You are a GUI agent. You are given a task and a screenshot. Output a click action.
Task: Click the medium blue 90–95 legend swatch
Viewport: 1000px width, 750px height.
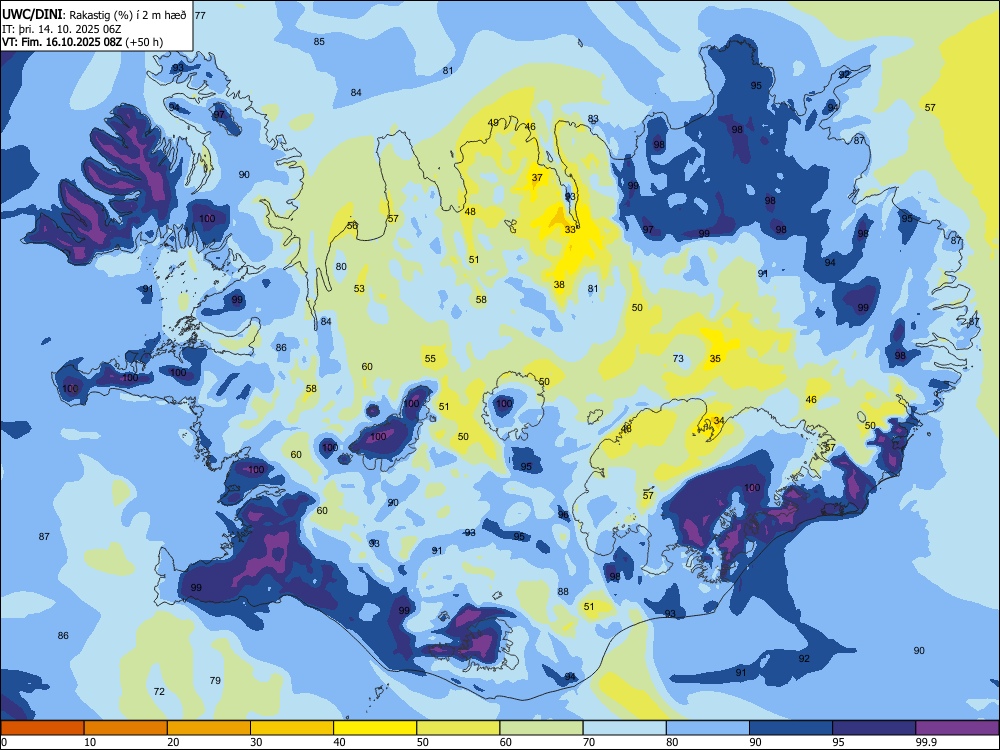791,728
